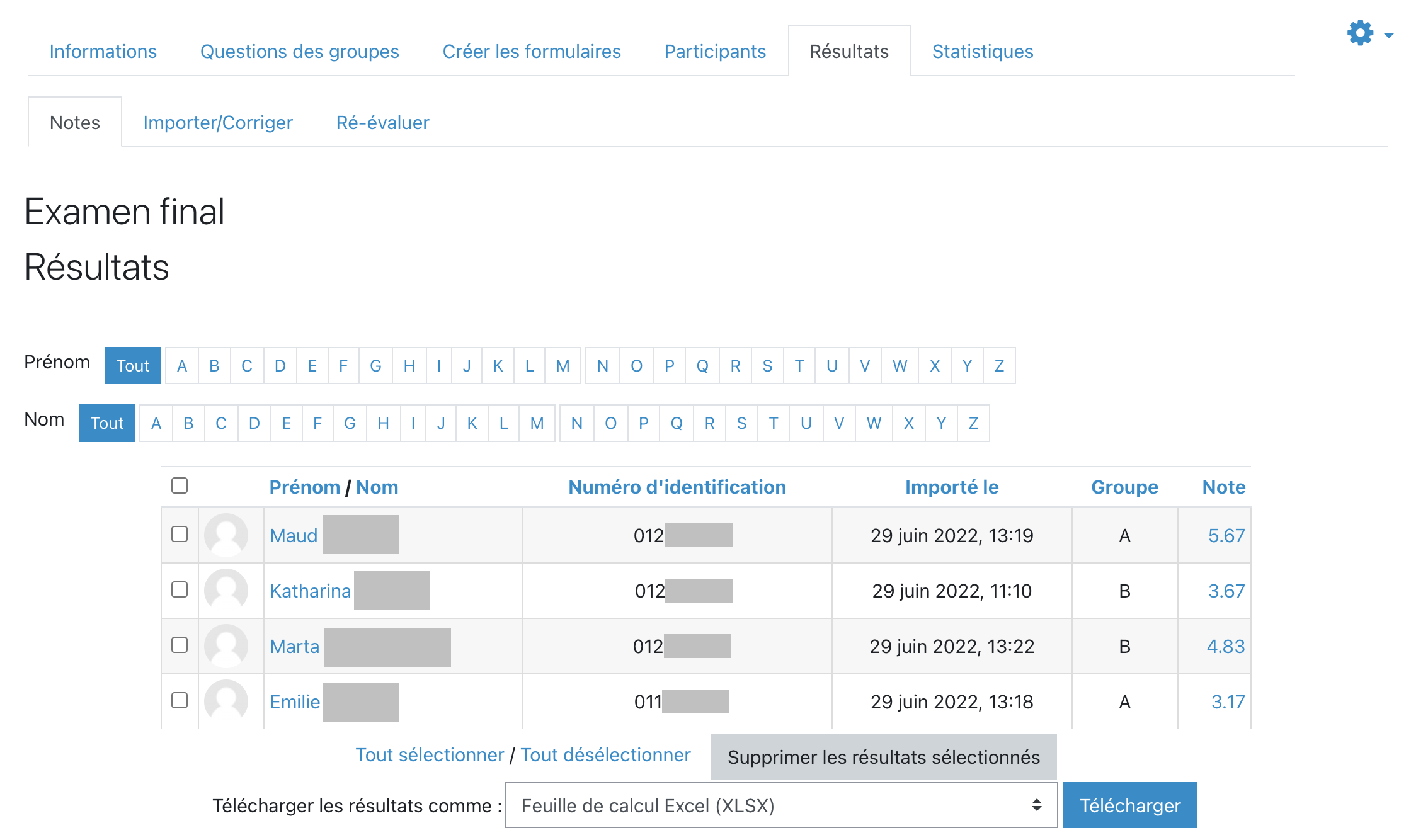Sort table by Note column

pos(1223,487)
